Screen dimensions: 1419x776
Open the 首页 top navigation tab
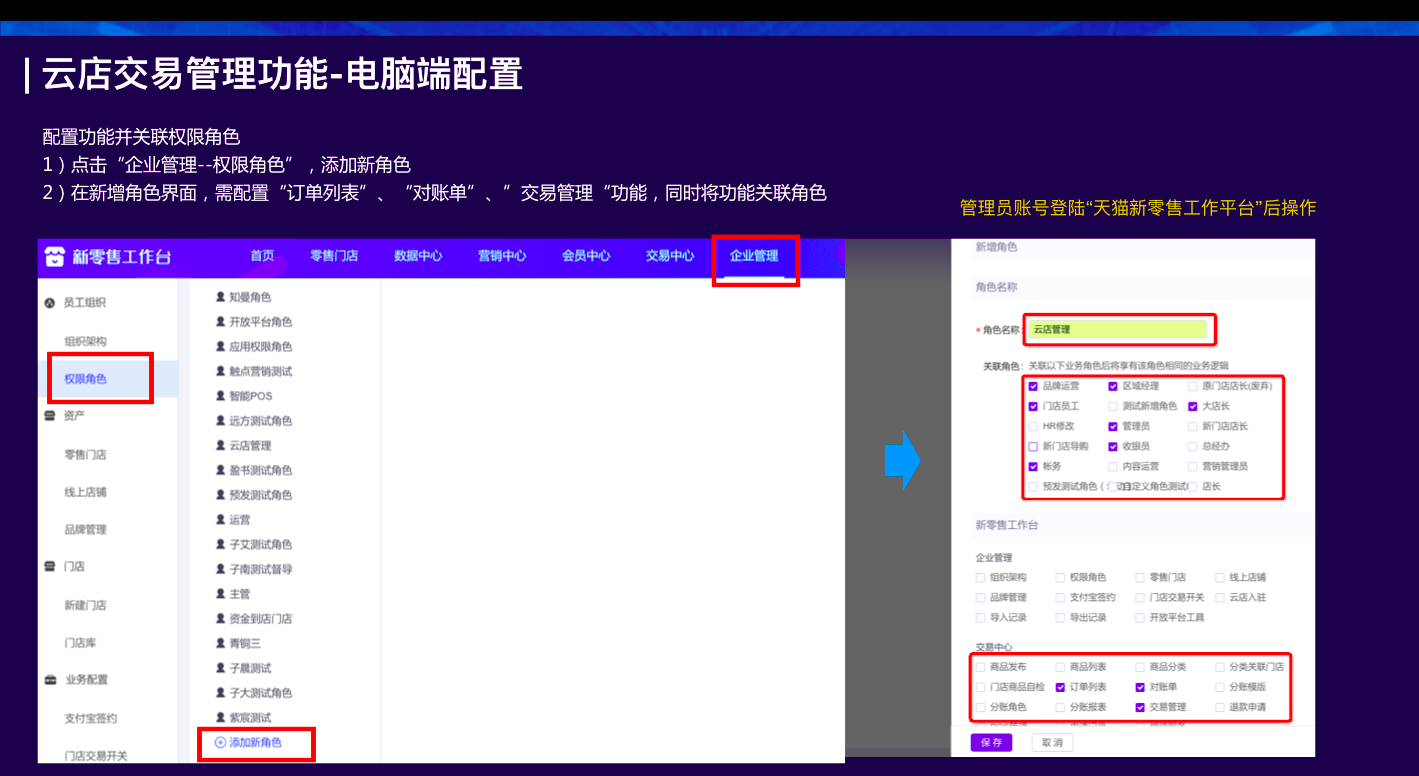click(262, 256)
